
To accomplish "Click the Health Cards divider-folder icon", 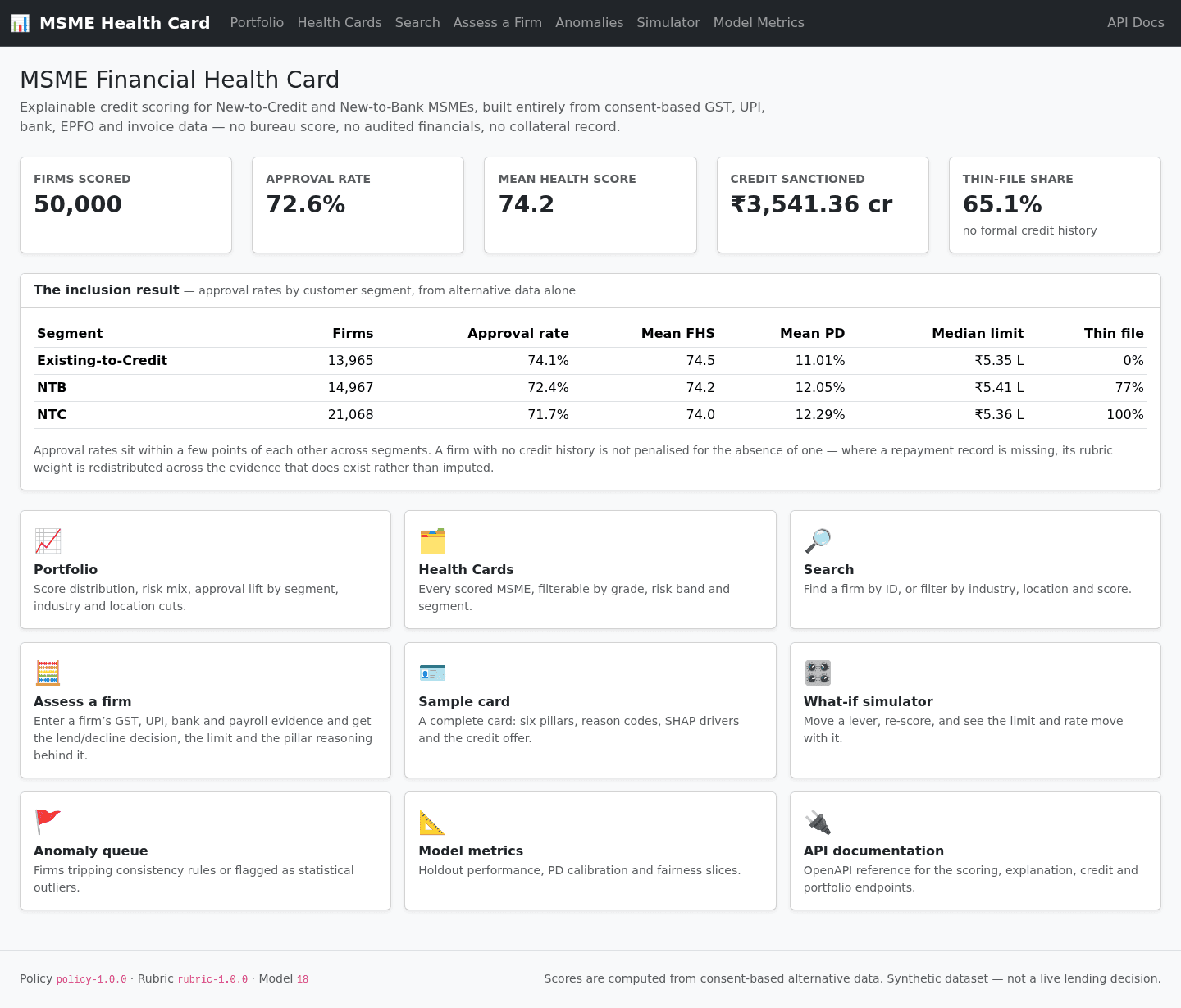I will 432,540.
